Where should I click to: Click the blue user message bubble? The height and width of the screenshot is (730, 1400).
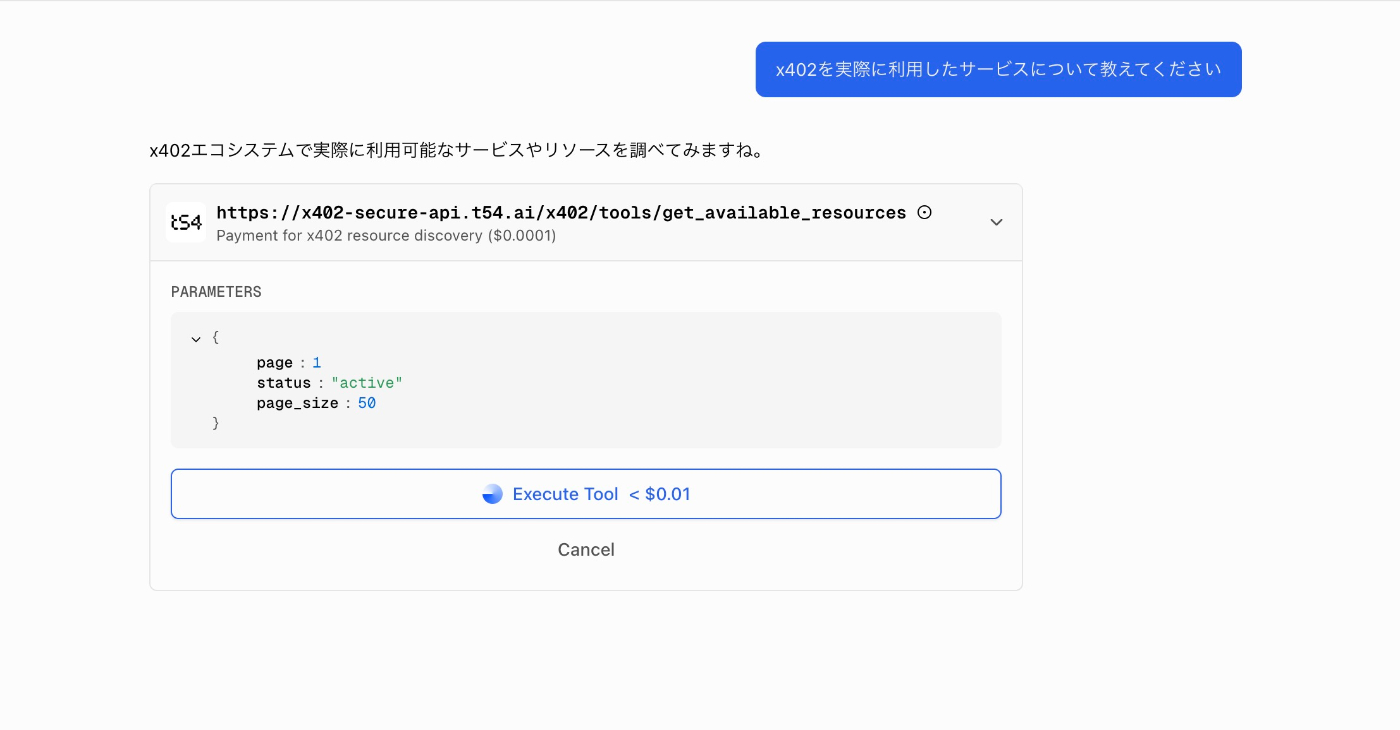pyautogui.click(x=998, y=69)
